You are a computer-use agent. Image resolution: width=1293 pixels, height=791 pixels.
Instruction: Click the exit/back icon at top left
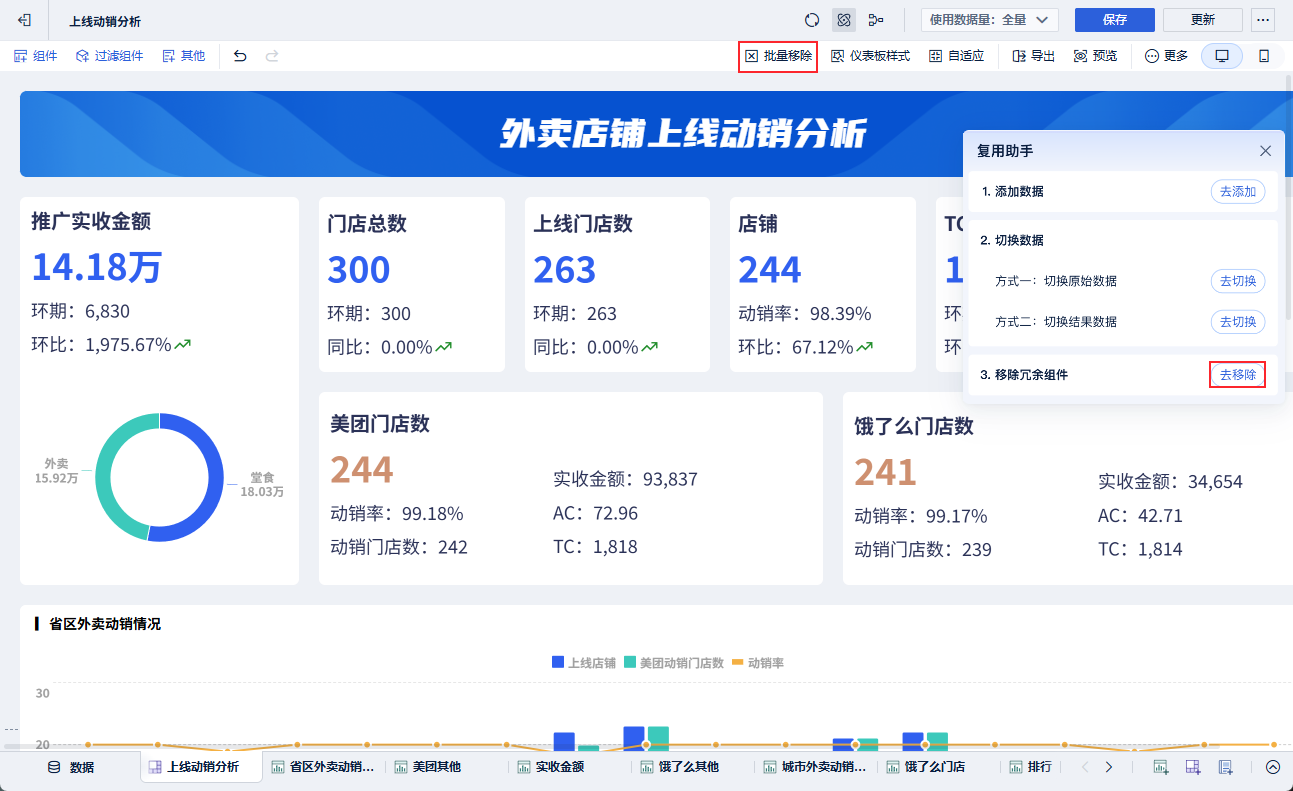coord(24,20)
